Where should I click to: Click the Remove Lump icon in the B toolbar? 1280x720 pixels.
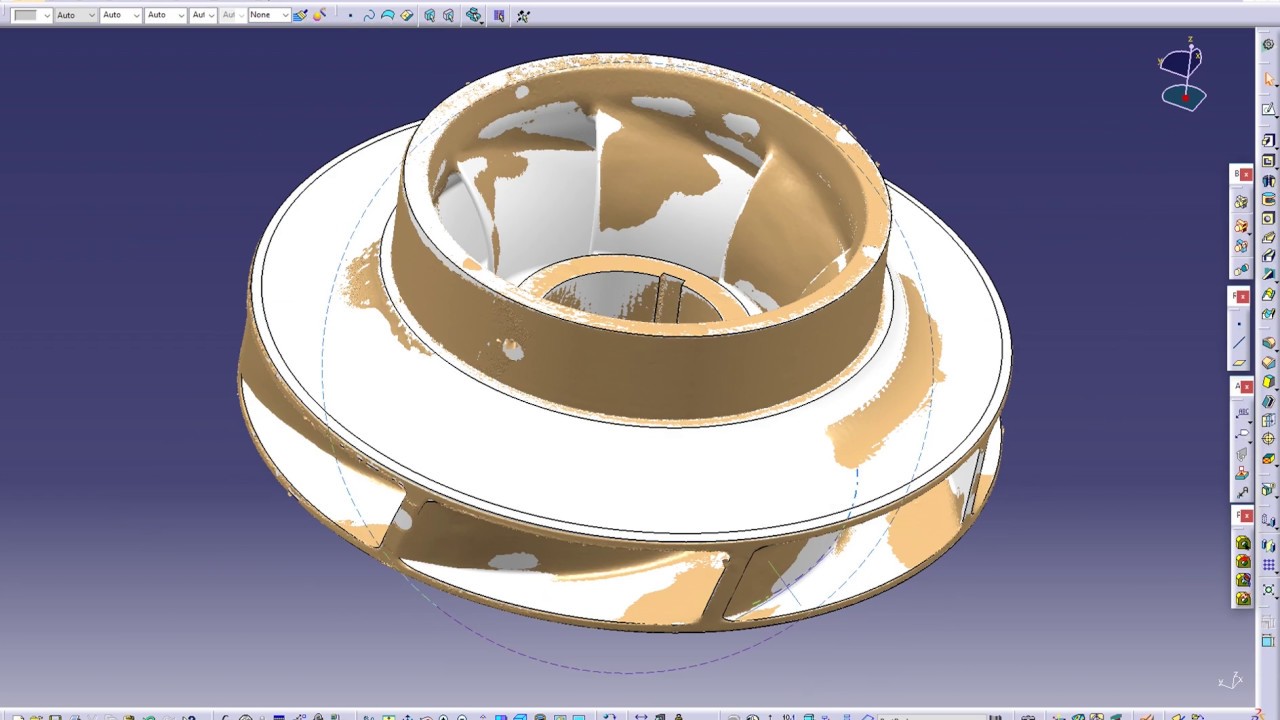click(x=1240, y=269)
